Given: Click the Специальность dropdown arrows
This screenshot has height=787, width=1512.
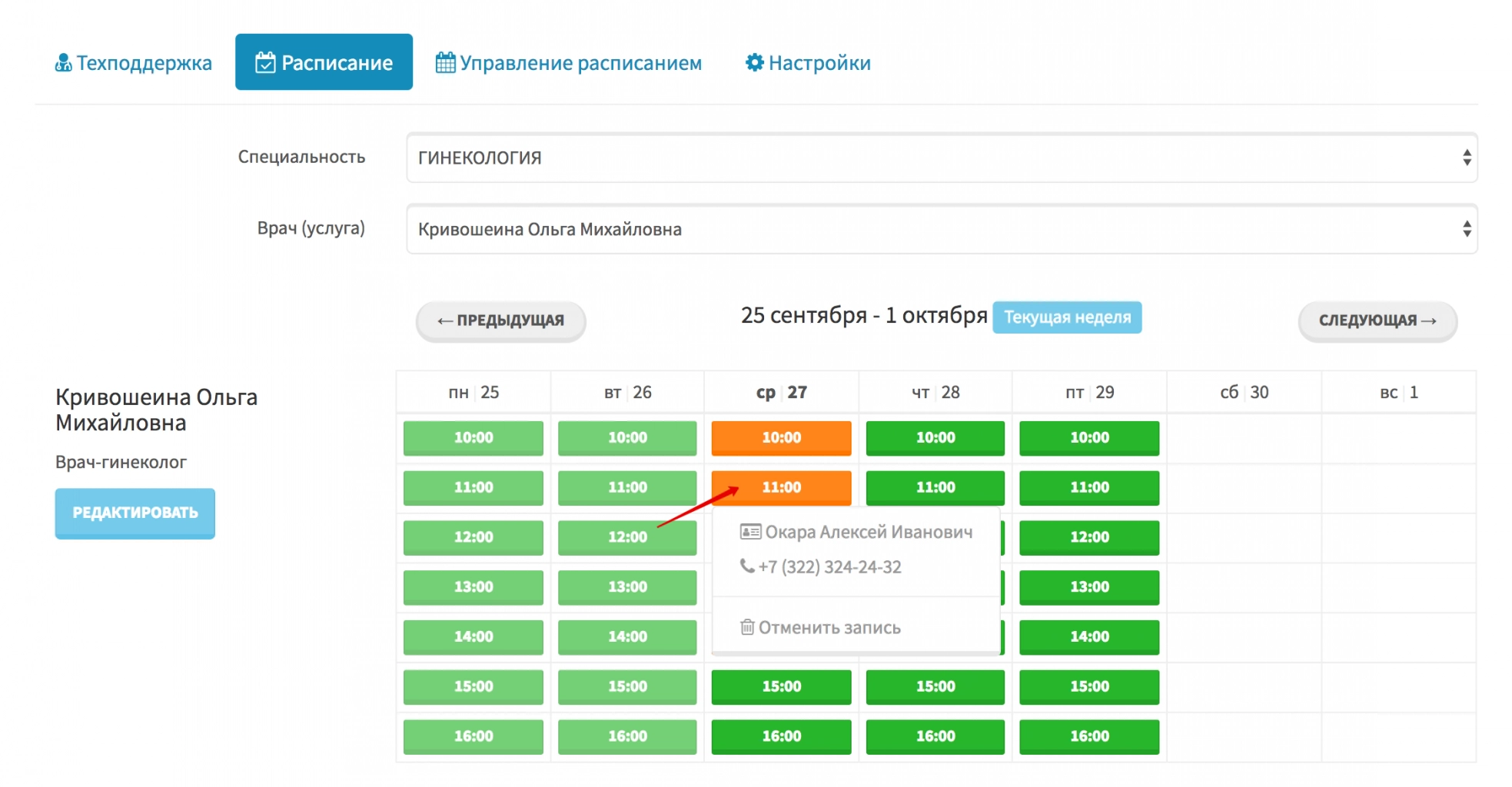Looking at the screenshot, I should (1466, 158).
